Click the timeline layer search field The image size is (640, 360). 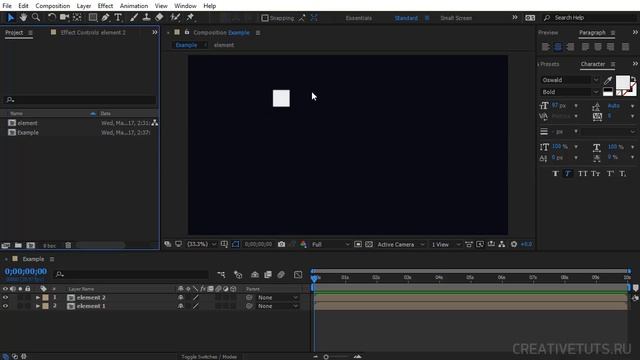pos(131,274)
